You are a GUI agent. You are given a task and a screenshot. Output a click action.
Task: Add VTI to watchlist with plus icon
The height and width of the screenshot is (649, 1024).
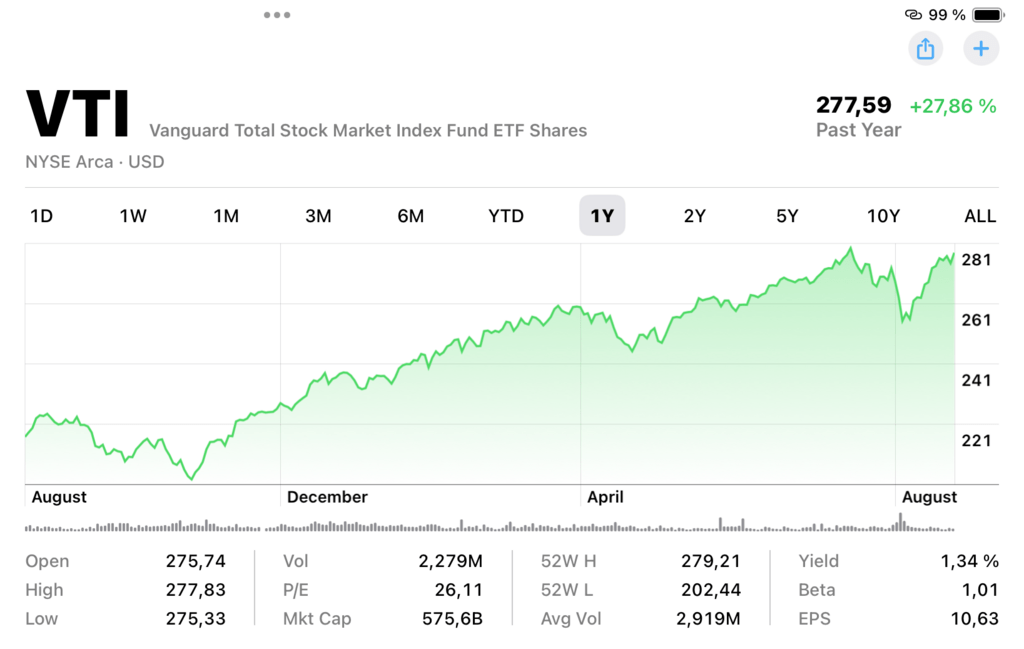981,48
